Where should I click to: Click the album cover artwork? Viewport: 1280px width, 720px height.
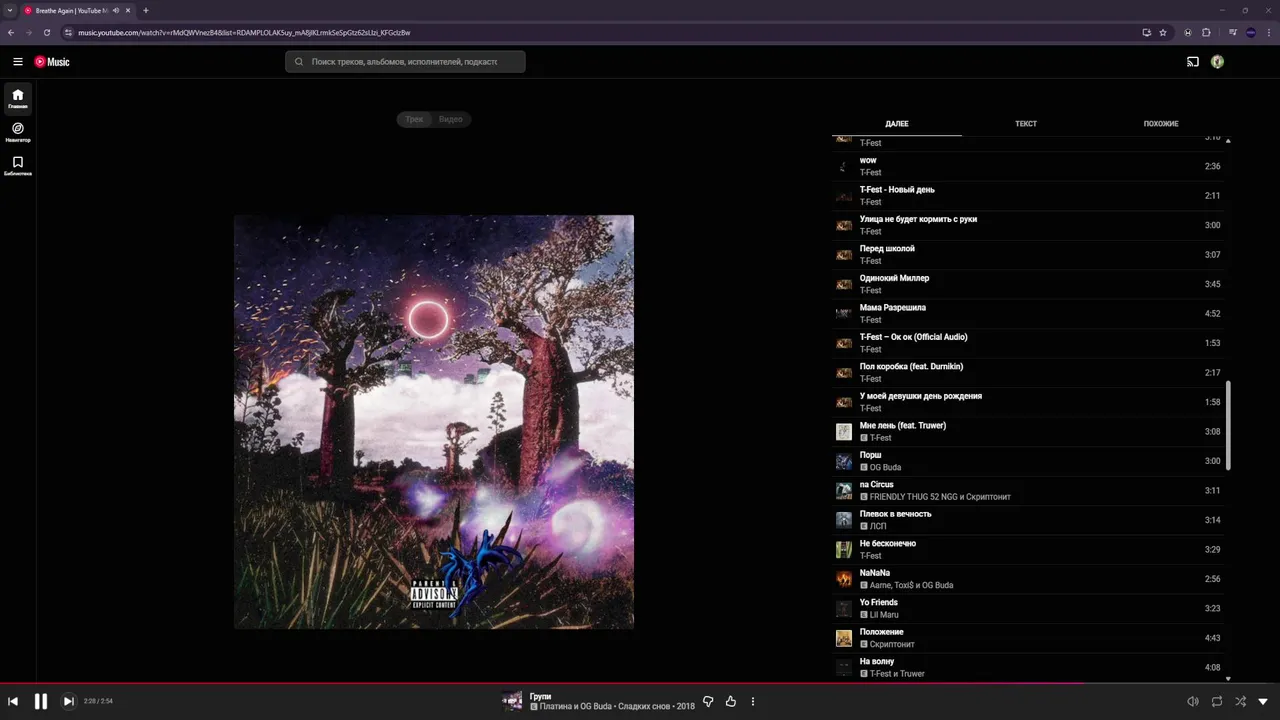coord(434,422)
